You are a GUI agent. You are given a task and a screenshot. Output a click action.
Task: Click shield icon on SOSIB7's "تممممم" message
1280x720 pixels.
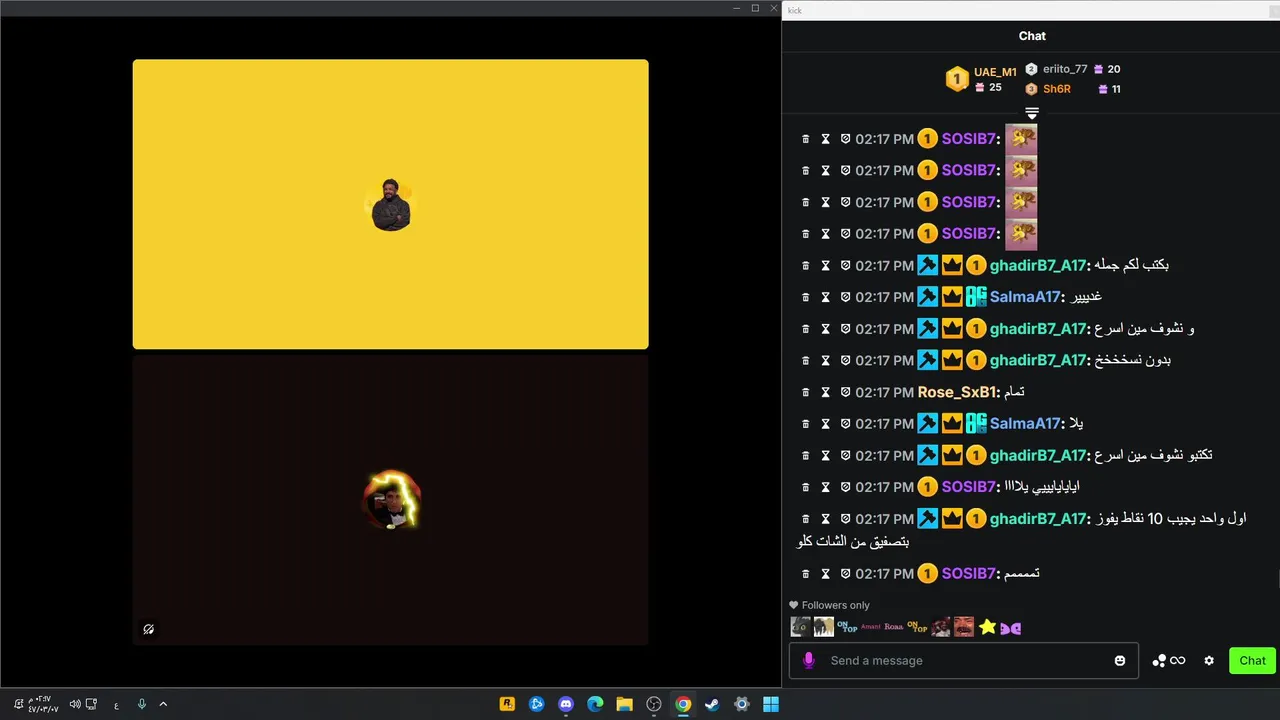click(845, 574)
